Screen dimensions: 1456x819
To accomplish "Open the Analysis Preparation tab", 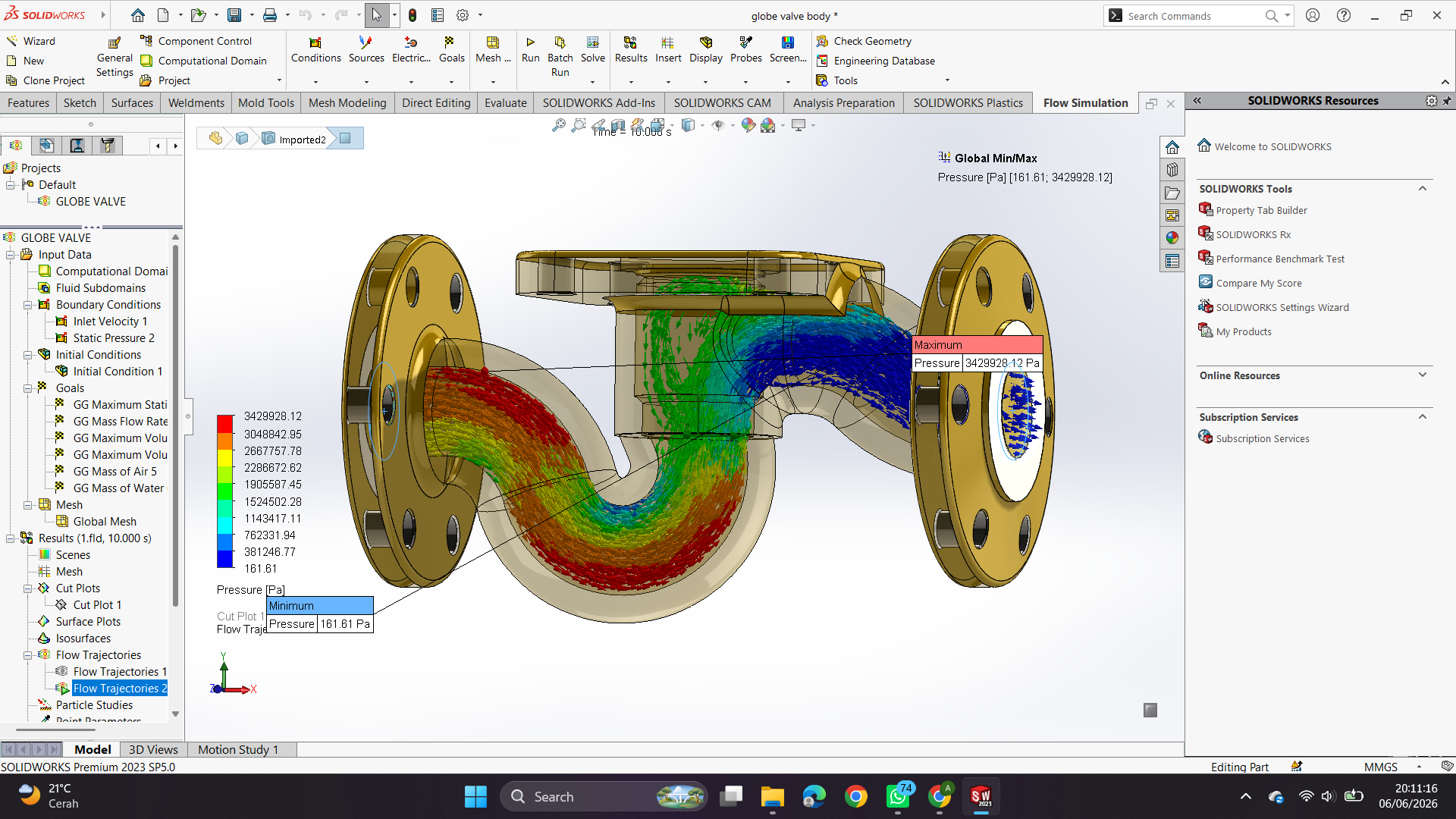I will coord(843,103).
